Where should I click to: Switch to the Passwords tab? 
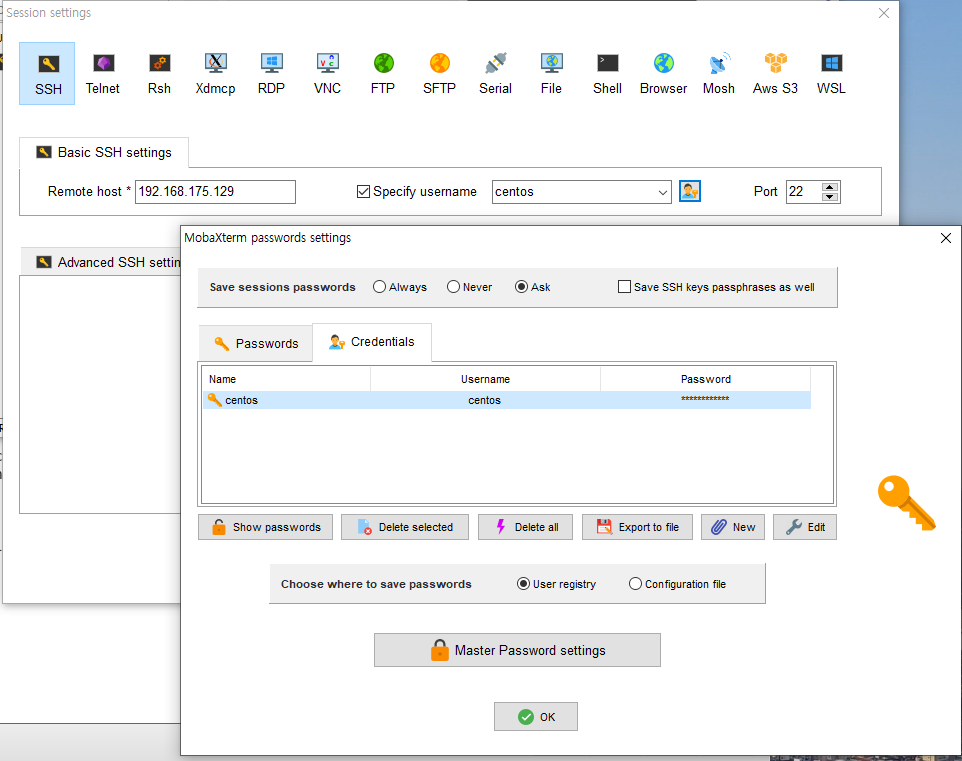(256, 343)
